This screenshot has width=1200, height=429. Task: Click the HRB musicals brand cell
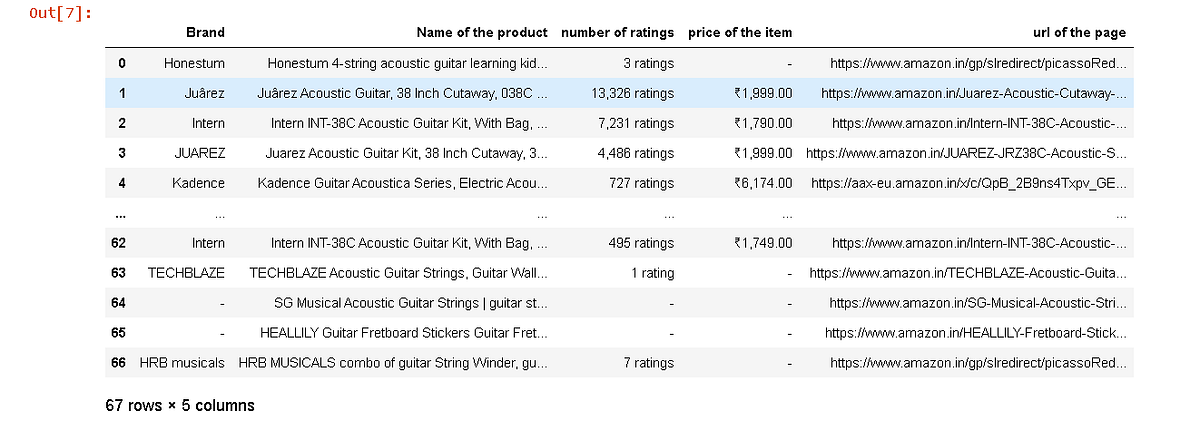[x=182, y=363]
